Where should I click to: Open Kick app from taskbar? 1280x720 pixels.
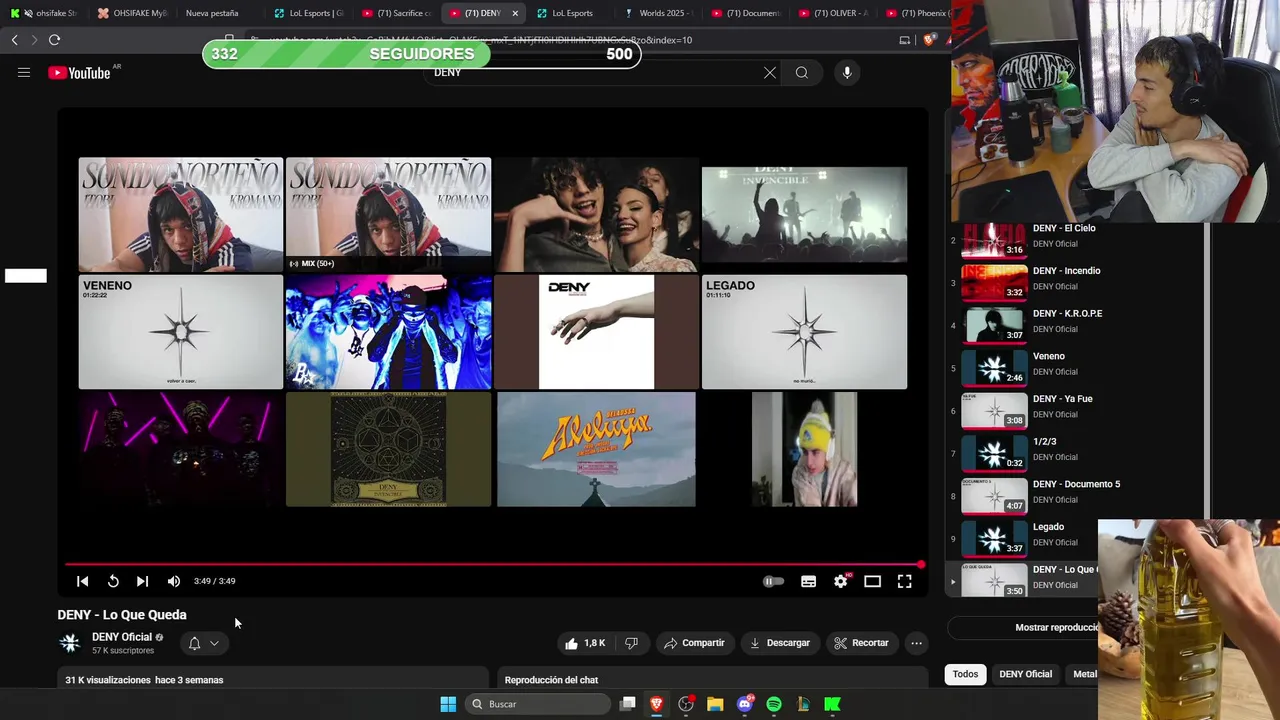(x=832, y=704)
